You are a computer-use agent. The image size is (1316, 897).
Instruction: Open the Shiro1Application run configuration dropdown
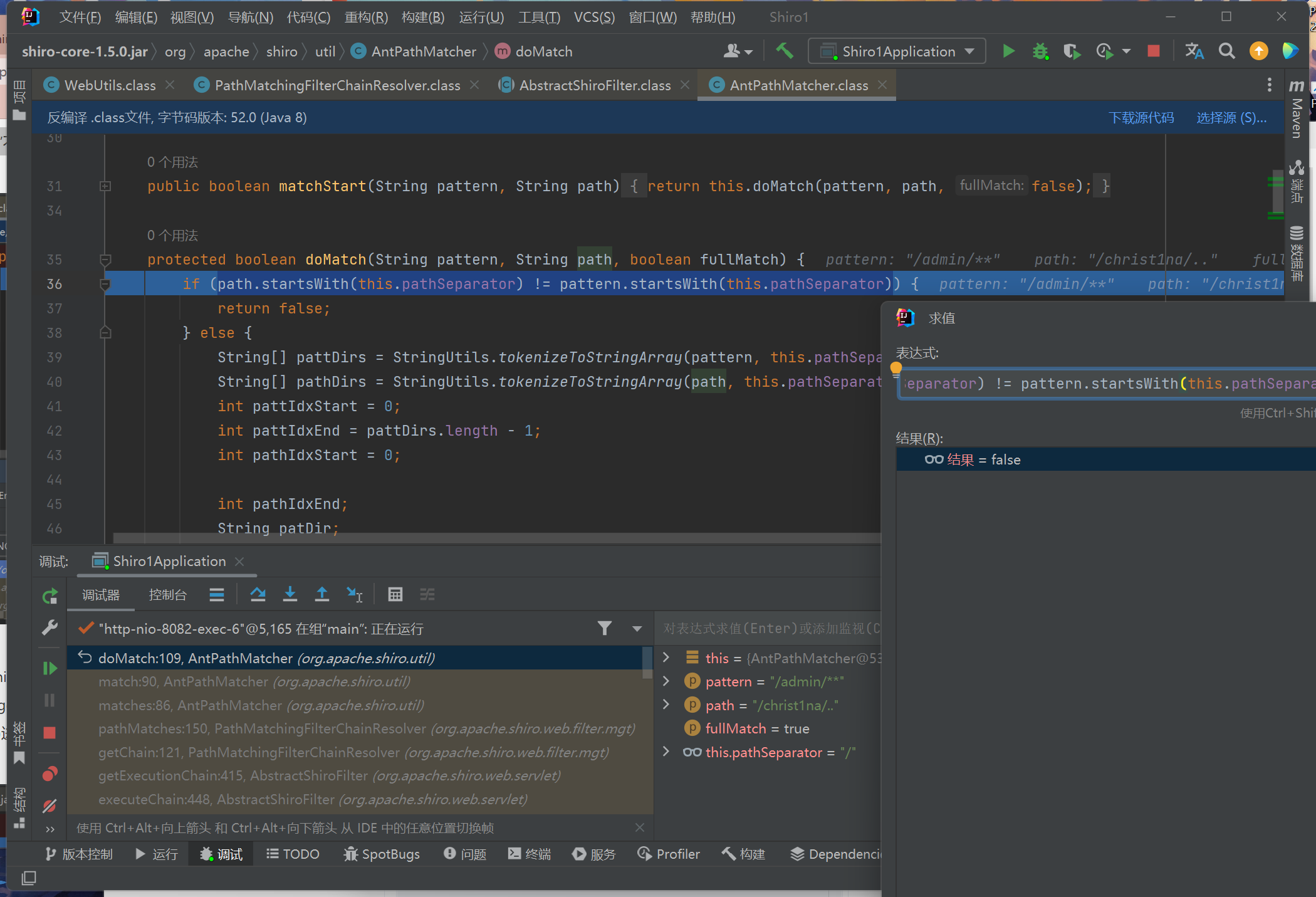click(x=897, y=51)
